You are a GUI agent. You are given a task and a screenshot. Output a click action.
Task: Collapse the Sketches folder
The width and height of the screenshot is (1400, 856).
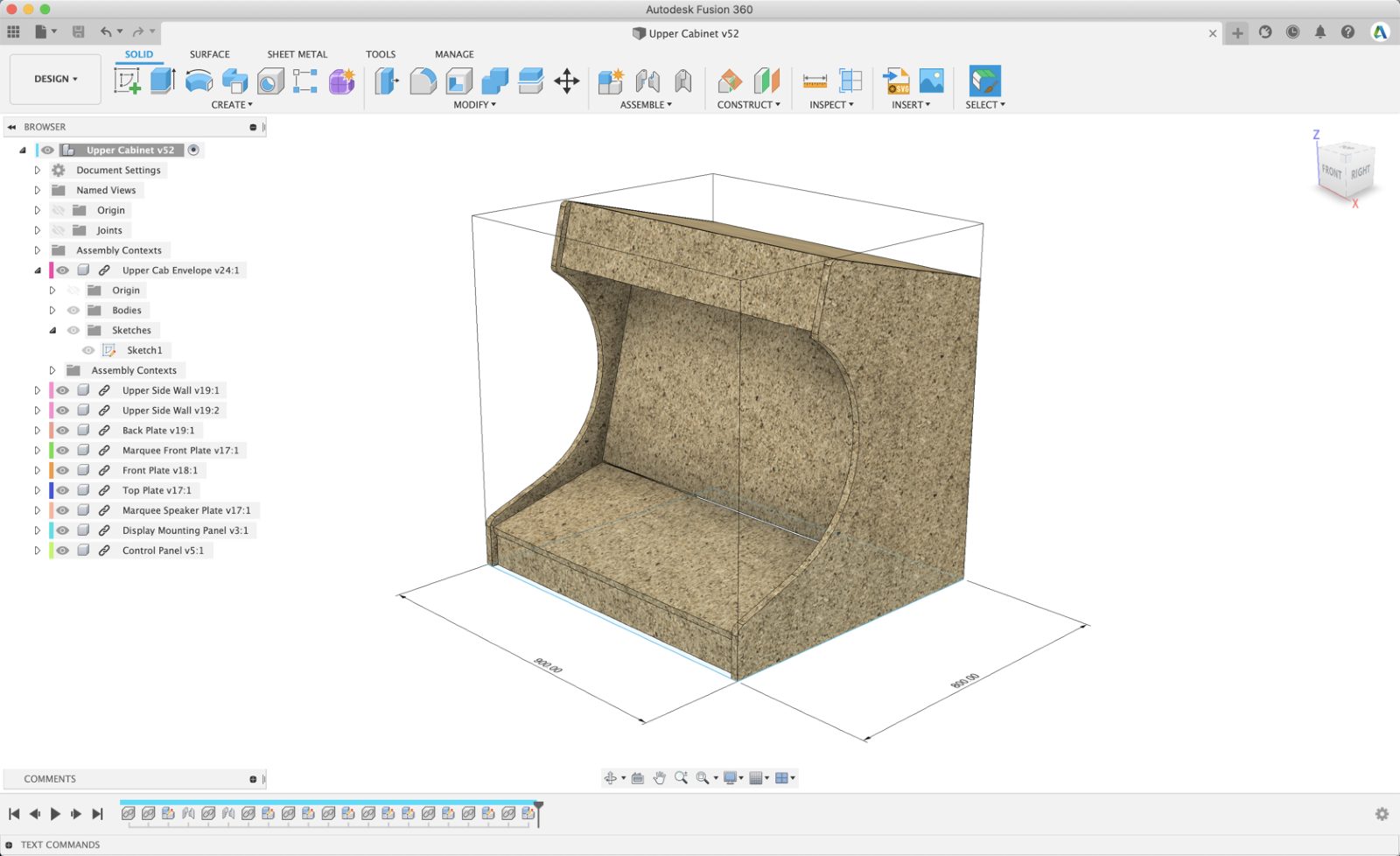pos(52,330)
